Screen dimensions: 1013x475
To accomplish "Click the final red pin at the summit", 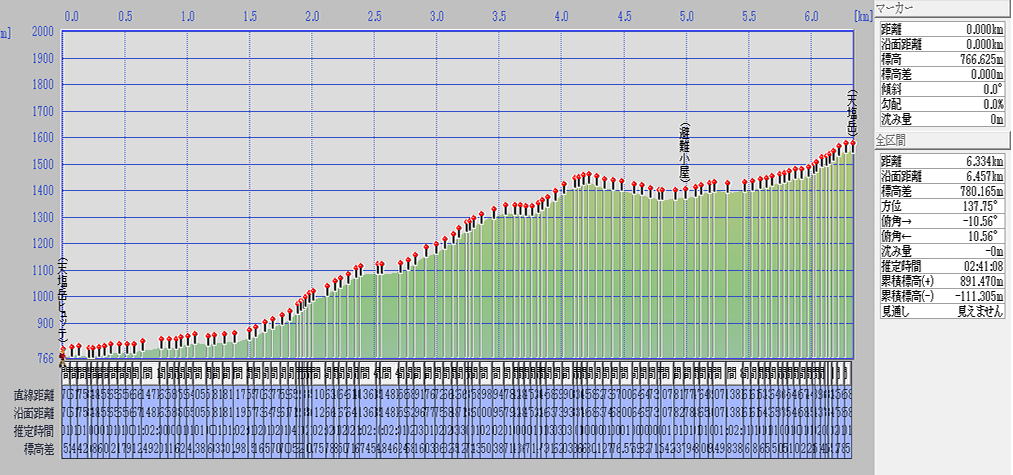I will click(852, 144).
